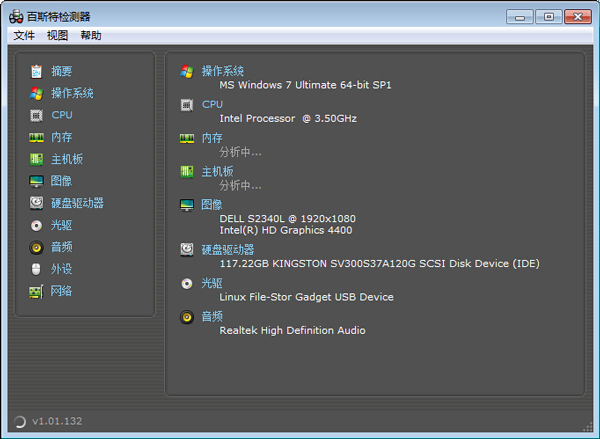The width and height of the screenshot is (600, 439).
Task: Click the text Realtek High Definition Audio
Action: tap(292, 331)
